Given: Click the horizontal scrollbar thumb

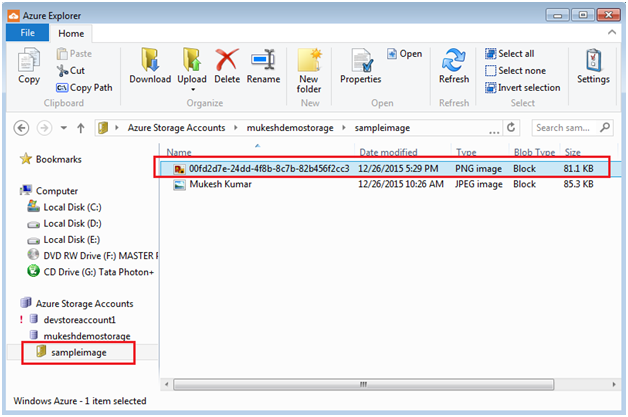Looking at the screenshot, I should (x=363, y=385).
